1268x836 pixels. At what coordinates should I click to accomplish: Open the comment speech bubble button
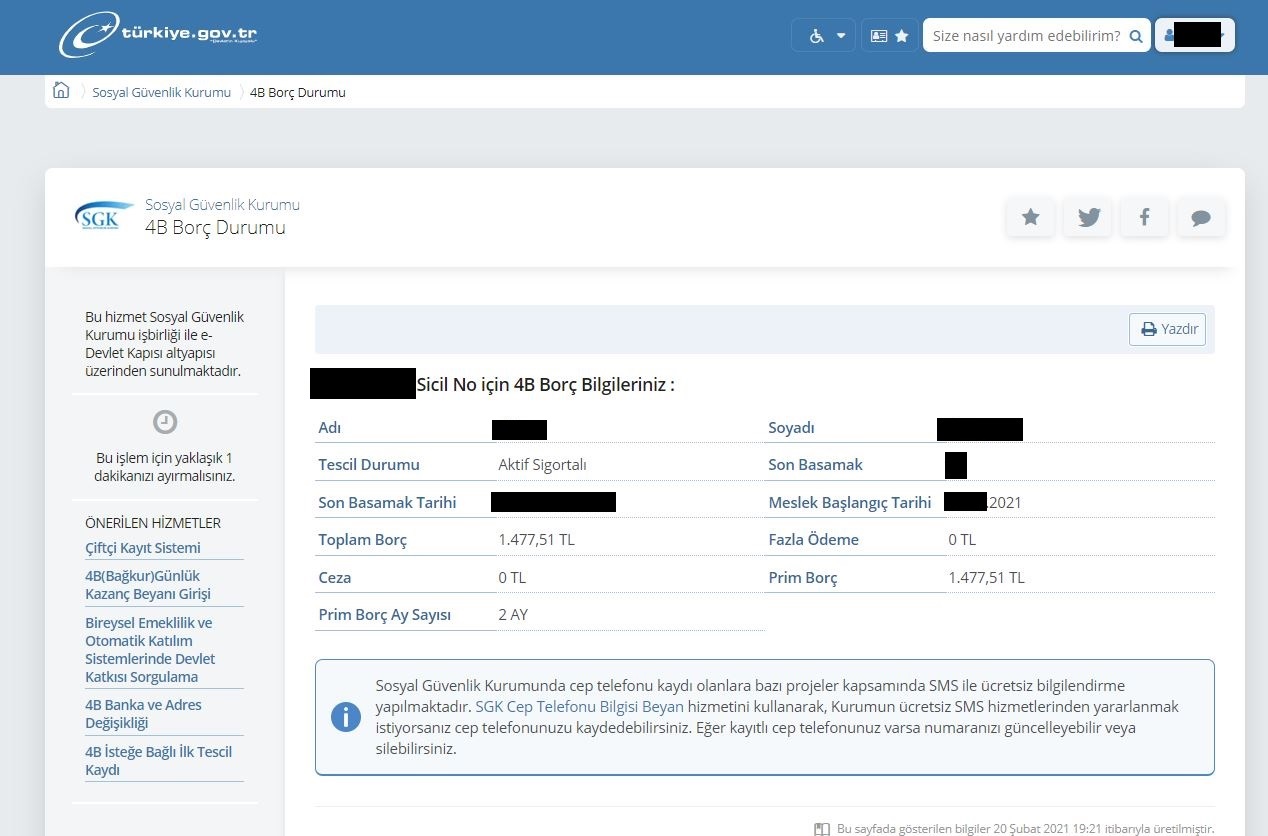pos(1201,217)
